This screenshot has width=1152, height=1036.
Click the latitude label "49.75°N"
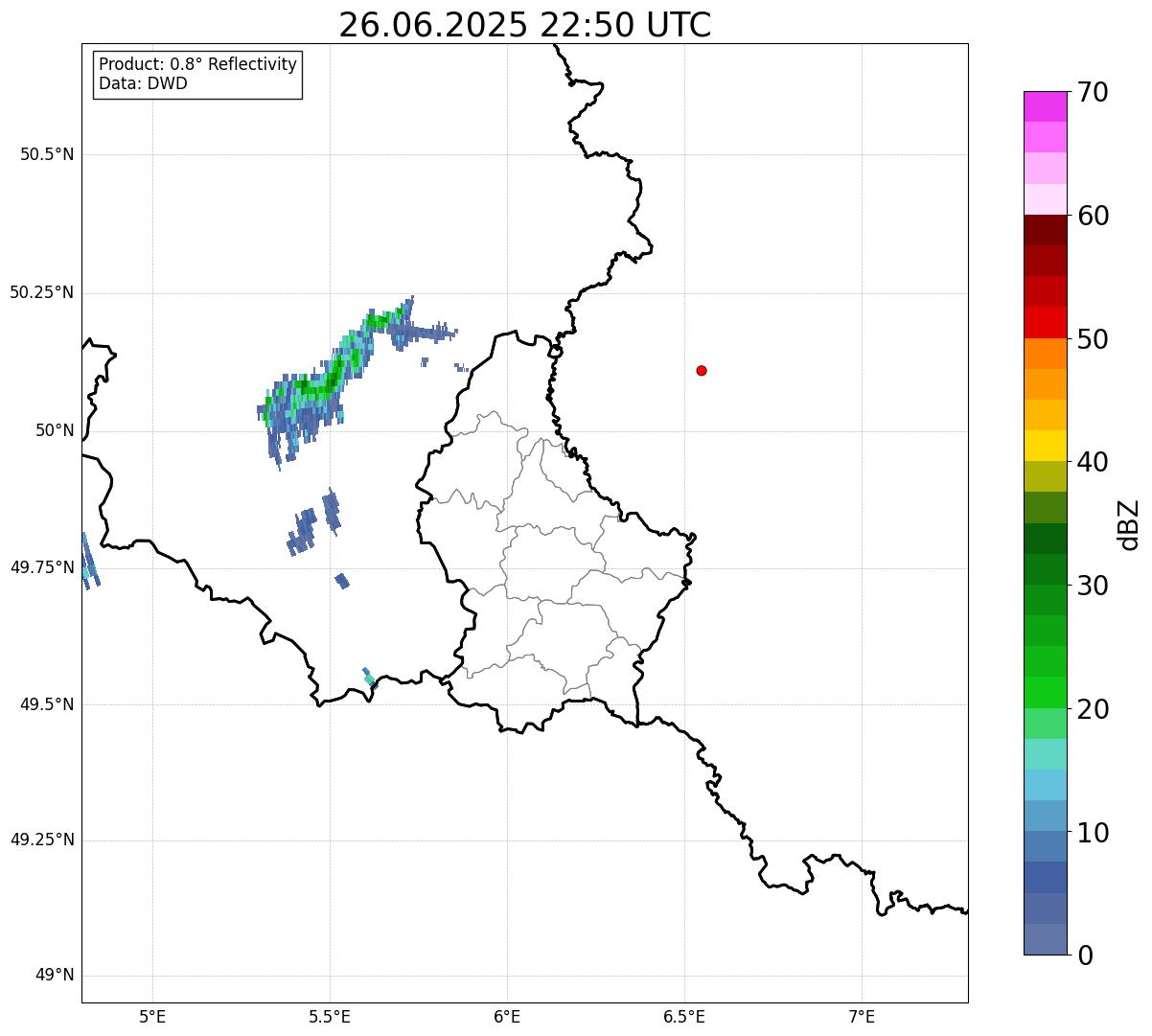(x=42, y=567)
